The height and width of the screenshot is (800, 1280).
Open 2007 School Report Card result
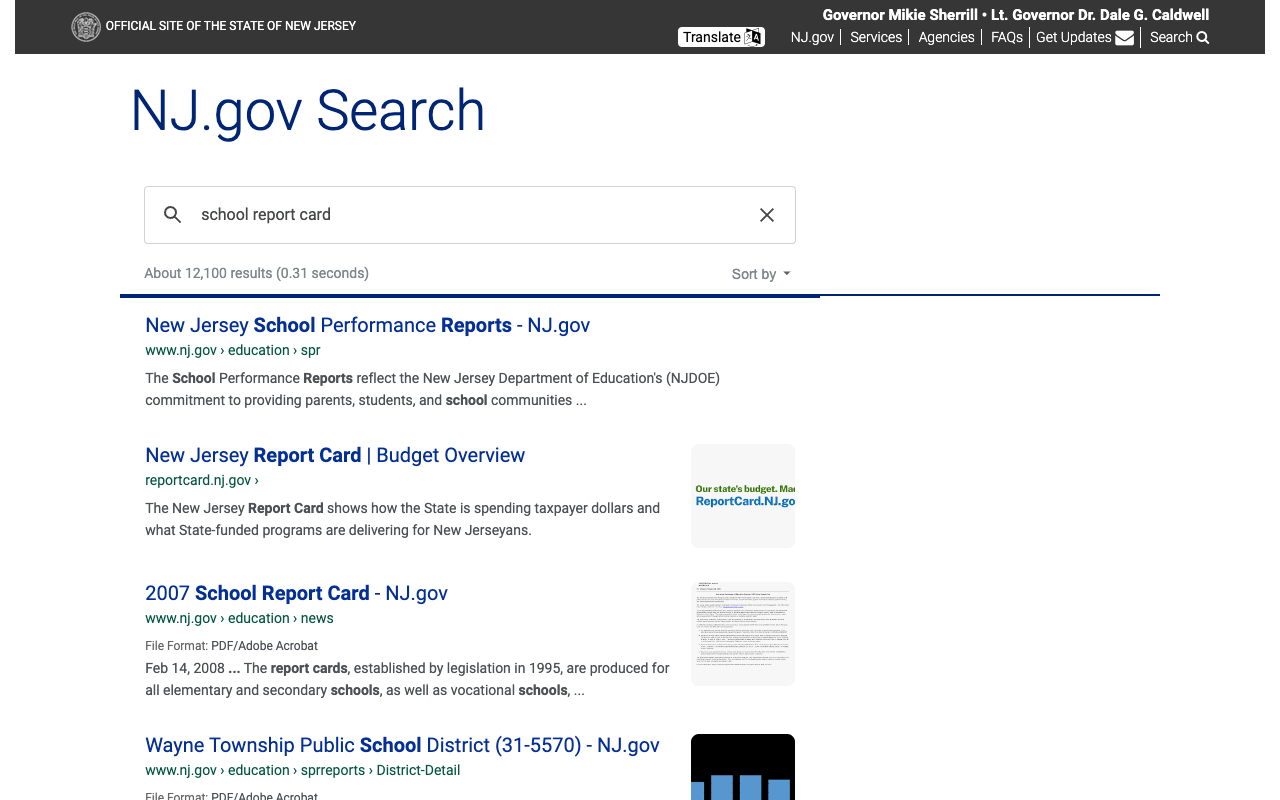point(296,593)
